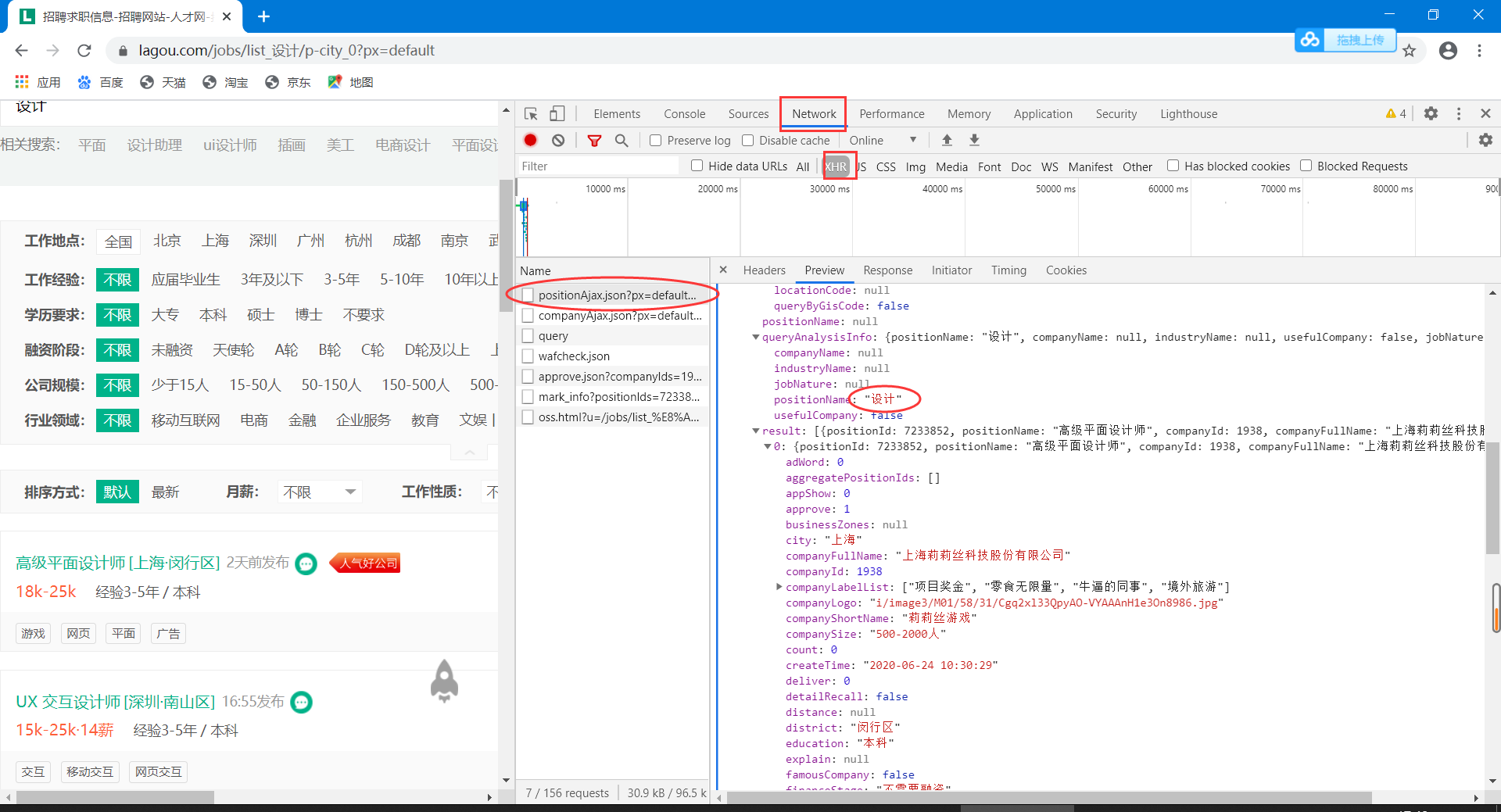Click the rocket back-to-top icon
This screenshot has width=1501, height=812.
pos(444,681)
